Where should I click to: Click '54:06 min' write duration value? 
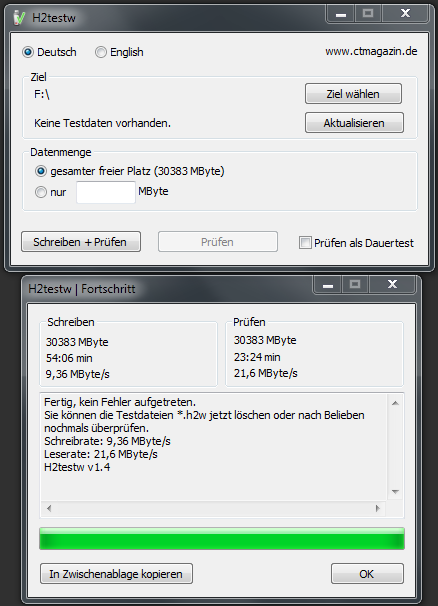click(69, 358)
